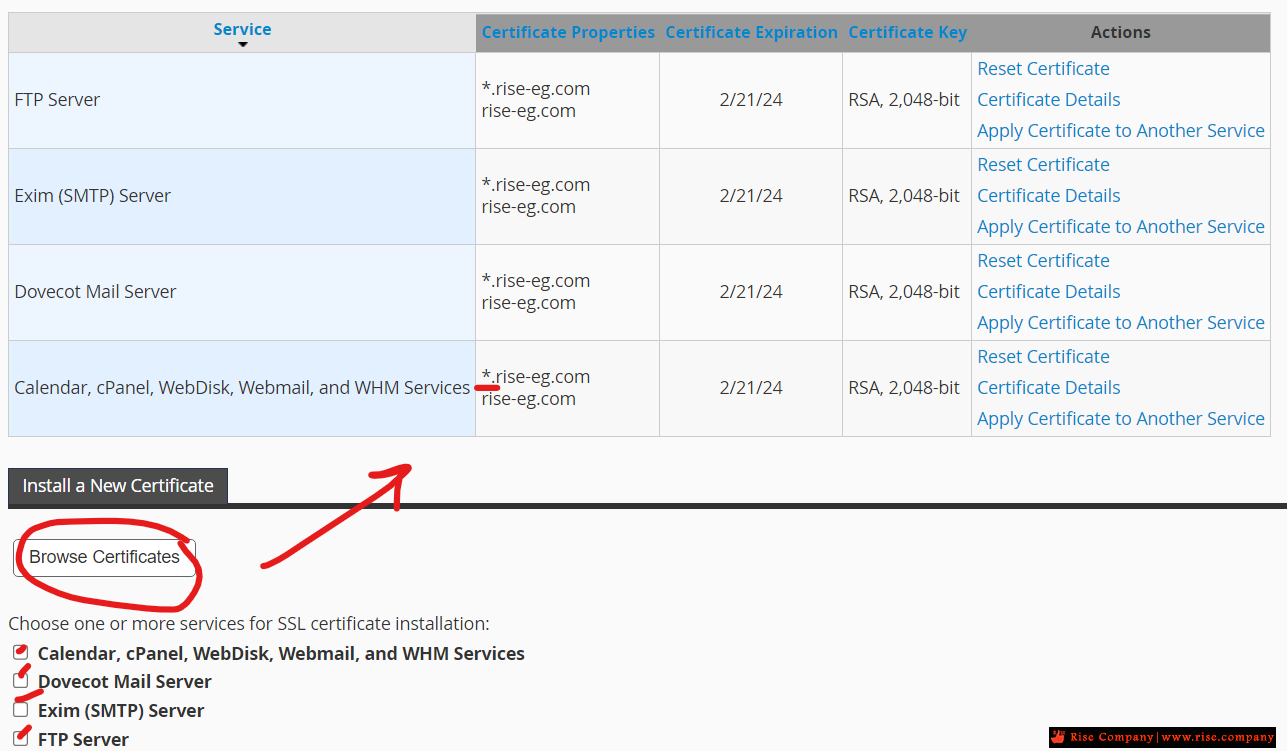Check the Exim (SMTP) Server checkbox
The image size is (1287, 751).
21,710
